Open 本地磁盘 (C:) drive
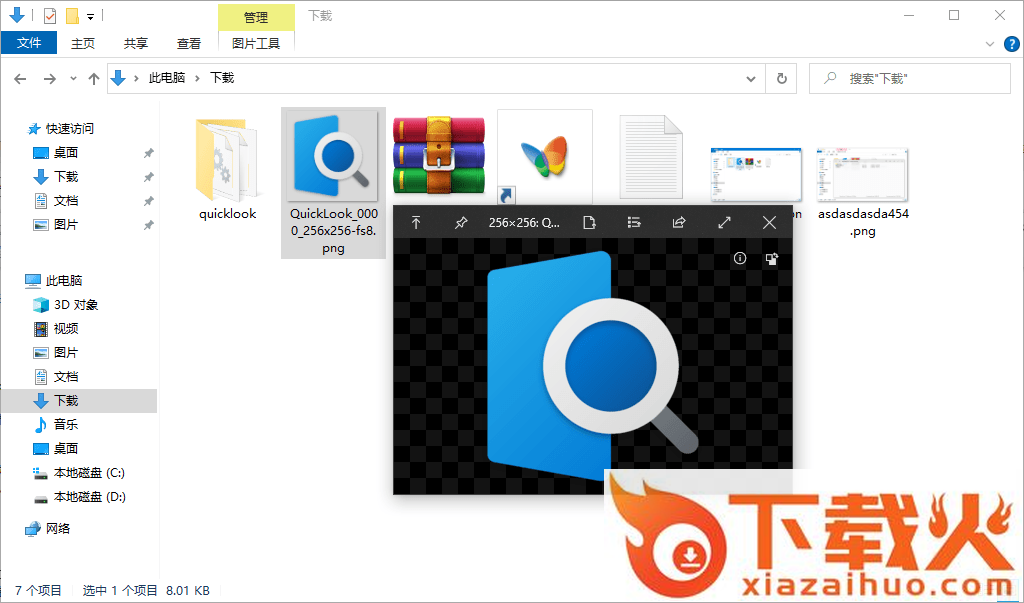1024x603 pixels. [78, 472]
